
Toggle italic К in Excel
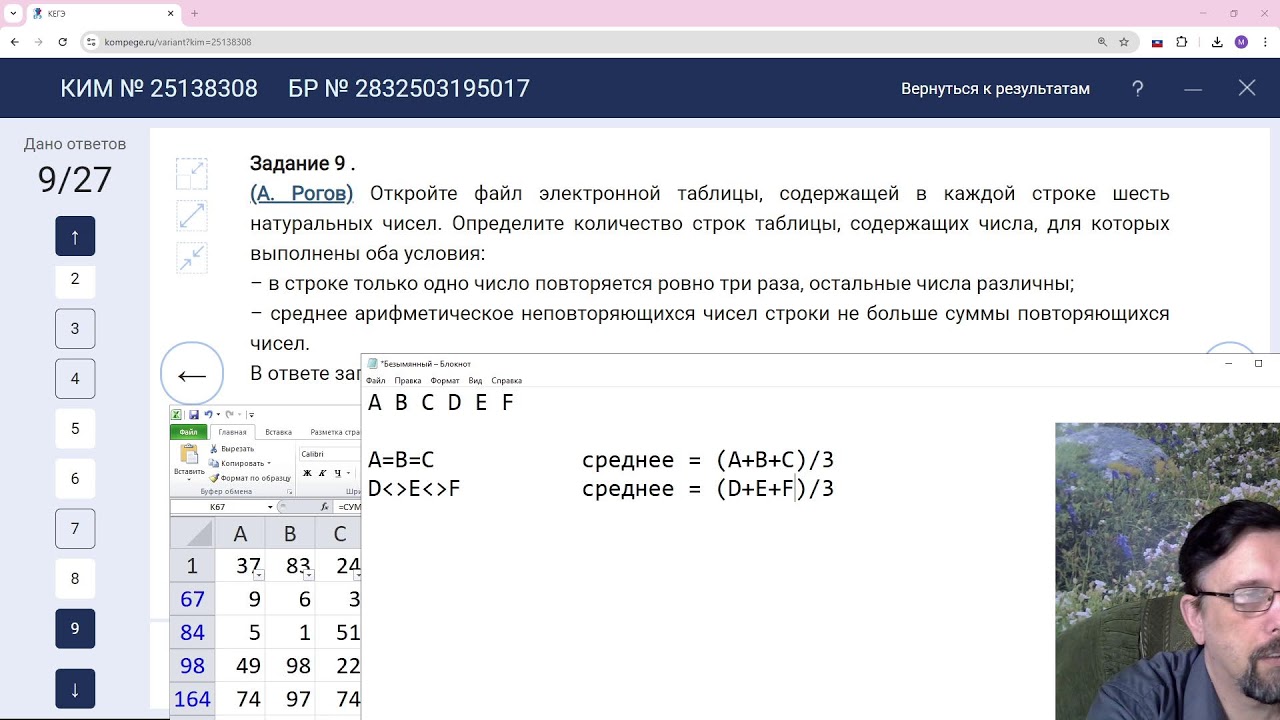[322, 473]
